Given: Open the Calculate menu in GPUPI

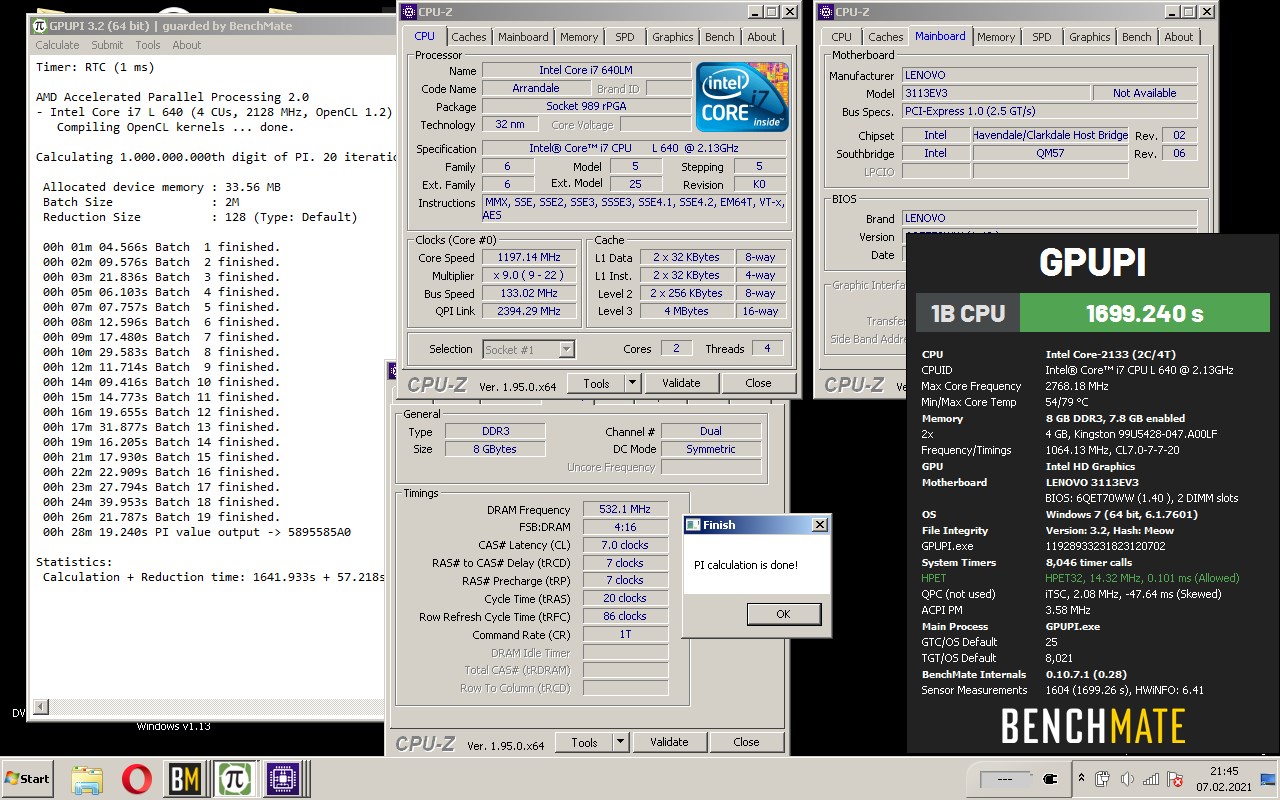Looking at the screenshot, I should [57, 45].
